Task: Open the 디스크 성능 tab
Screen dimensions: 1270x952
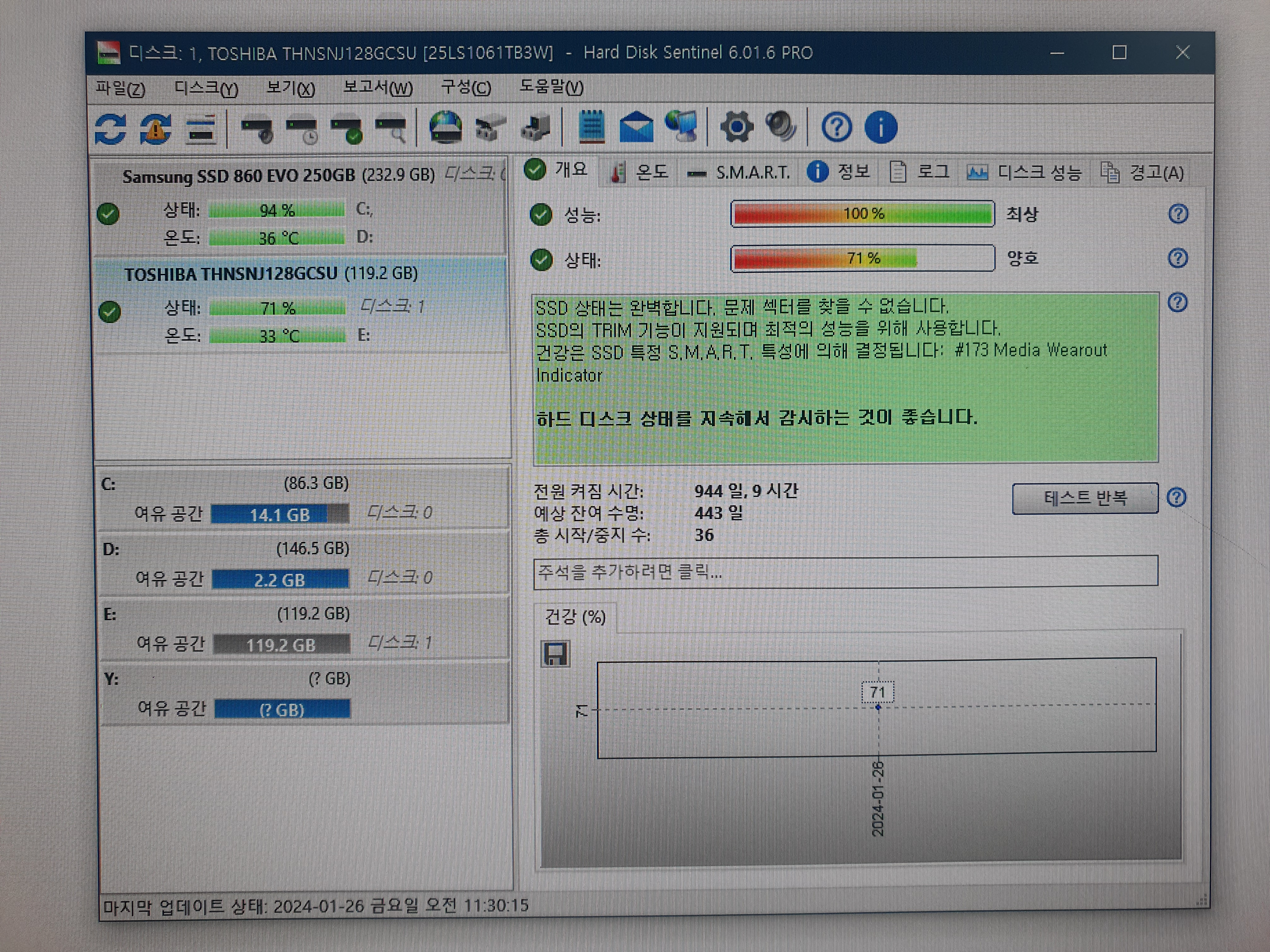Action: 1024,172
